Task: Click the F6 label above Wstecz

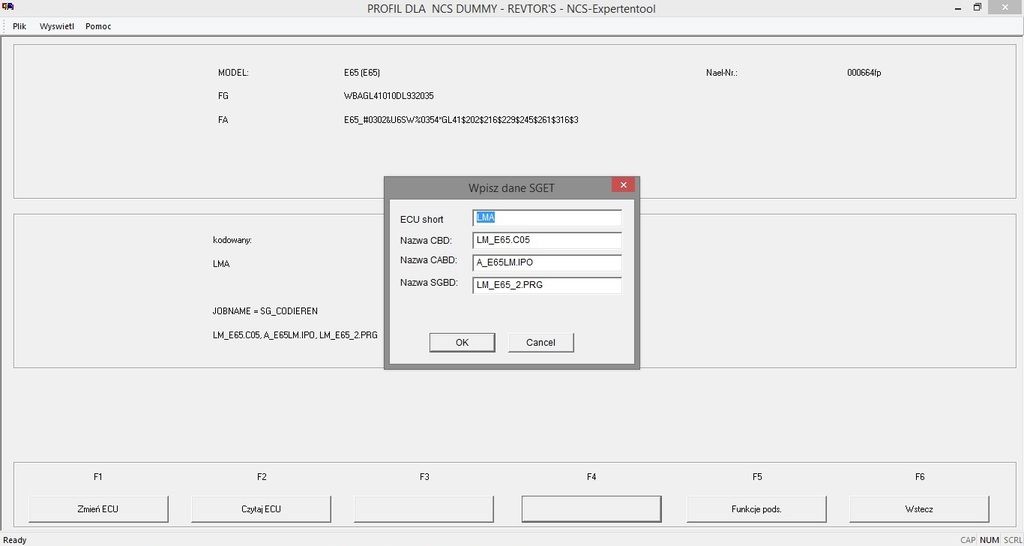Action: coord(920,477)
